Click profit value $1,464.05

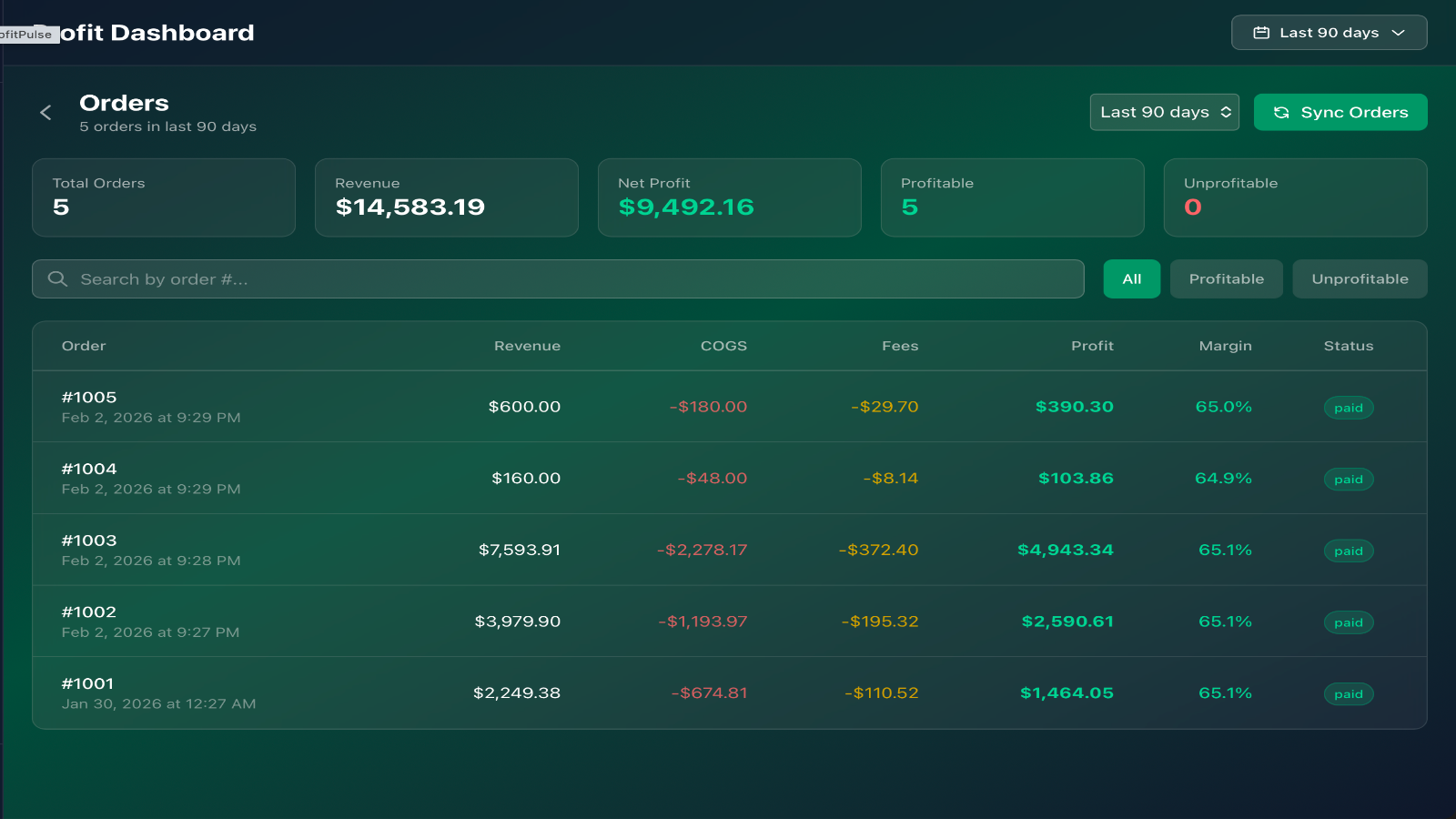click(x=1067, y=693)
